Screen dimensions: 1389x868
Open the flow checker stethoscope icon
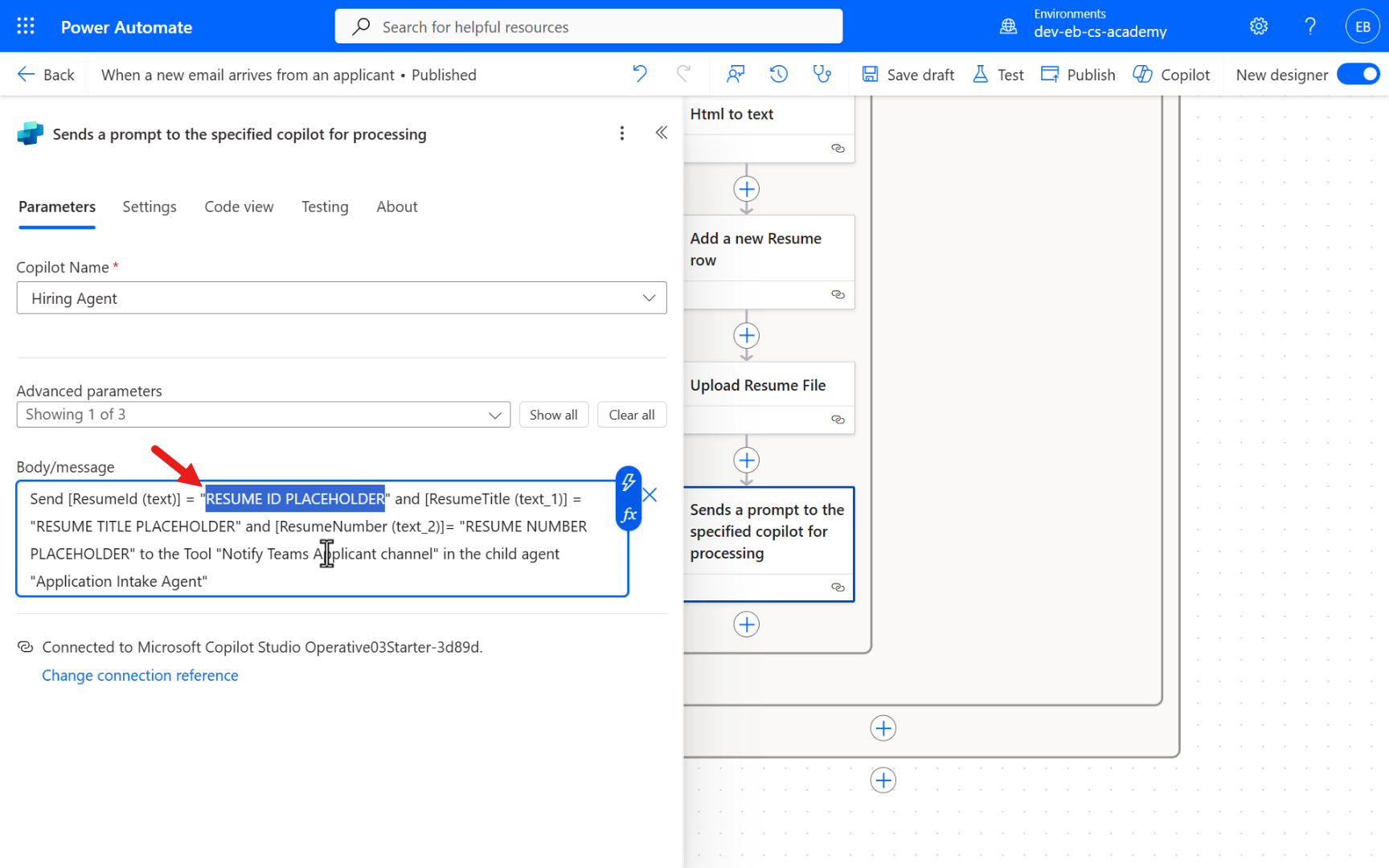pos(822,74)
